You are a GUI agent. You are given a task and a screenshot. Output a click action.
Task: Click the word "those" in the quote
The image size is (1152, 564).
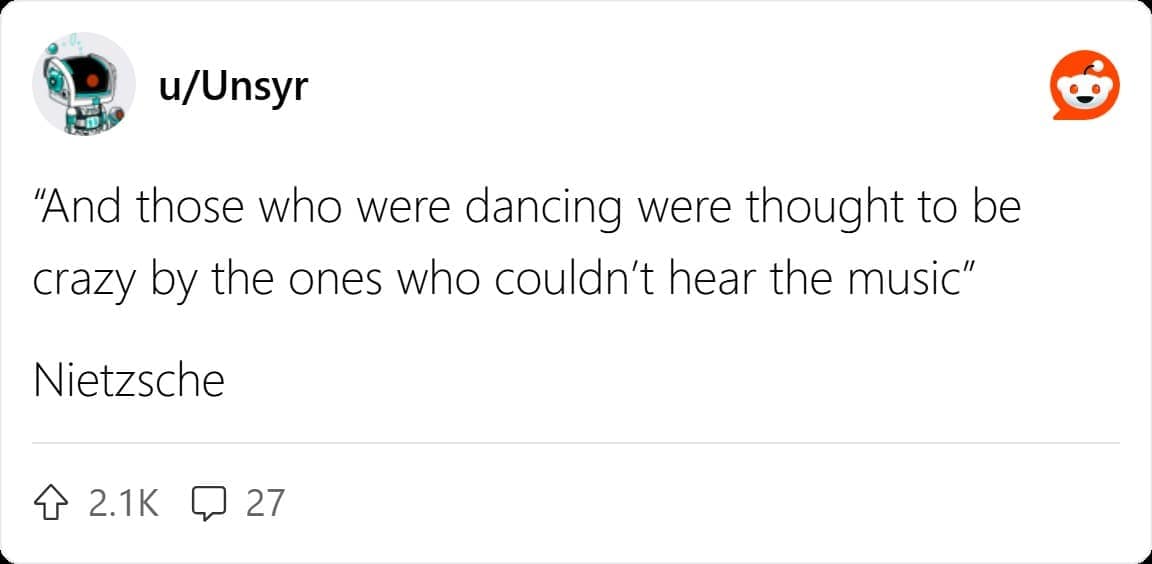coord(187,209)
